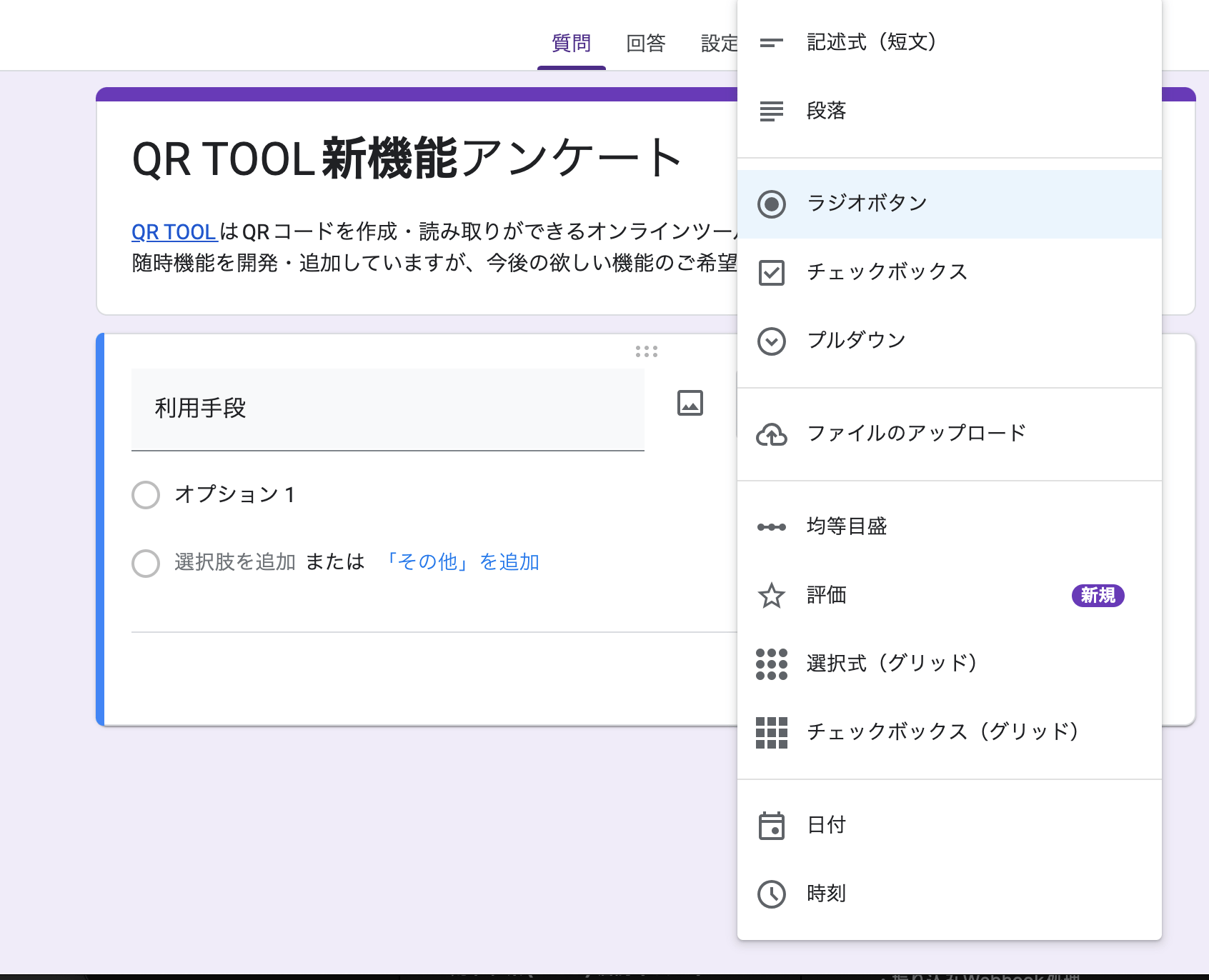Select the 日付 date question type

[824, 825]
